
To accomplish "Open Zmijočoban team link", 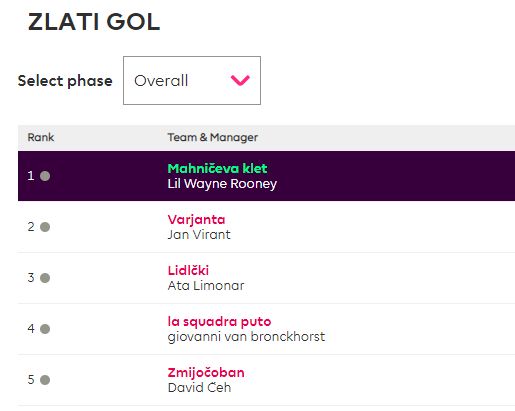I will [x=206, y=373].
